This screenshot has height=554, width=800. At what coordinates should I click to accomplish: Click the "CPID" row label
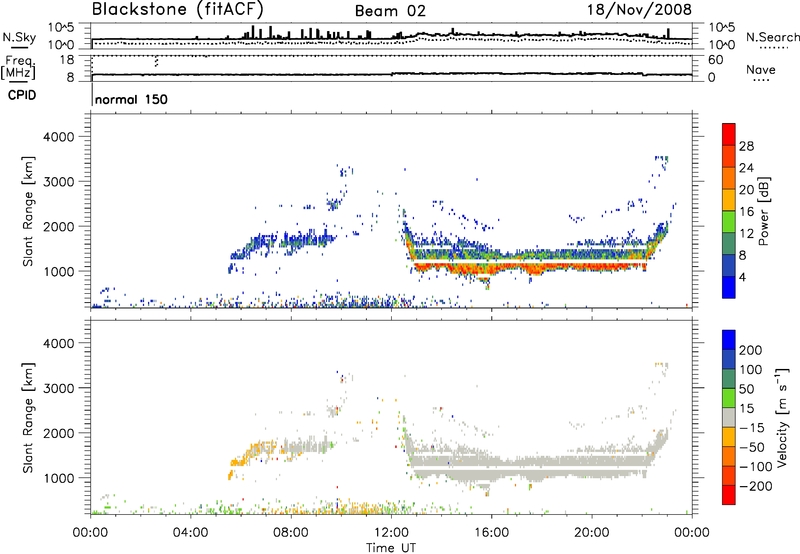pyautogui.click(x=22, y=95)
